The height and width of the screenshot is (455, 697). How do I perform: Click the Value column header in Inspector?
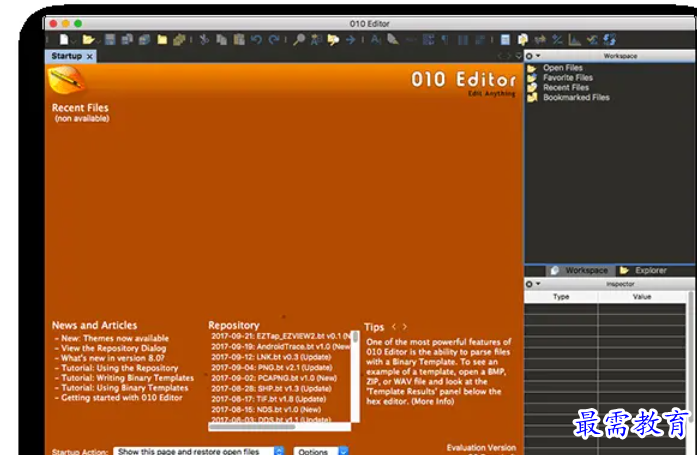tap(641, 297)
